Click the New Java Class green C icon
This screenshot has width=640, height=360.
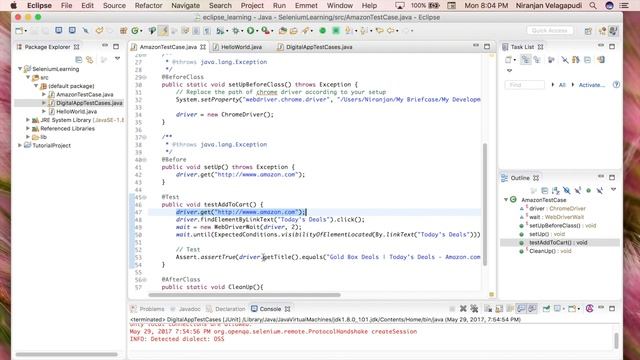pyautogui.click(x=135, y=31)
